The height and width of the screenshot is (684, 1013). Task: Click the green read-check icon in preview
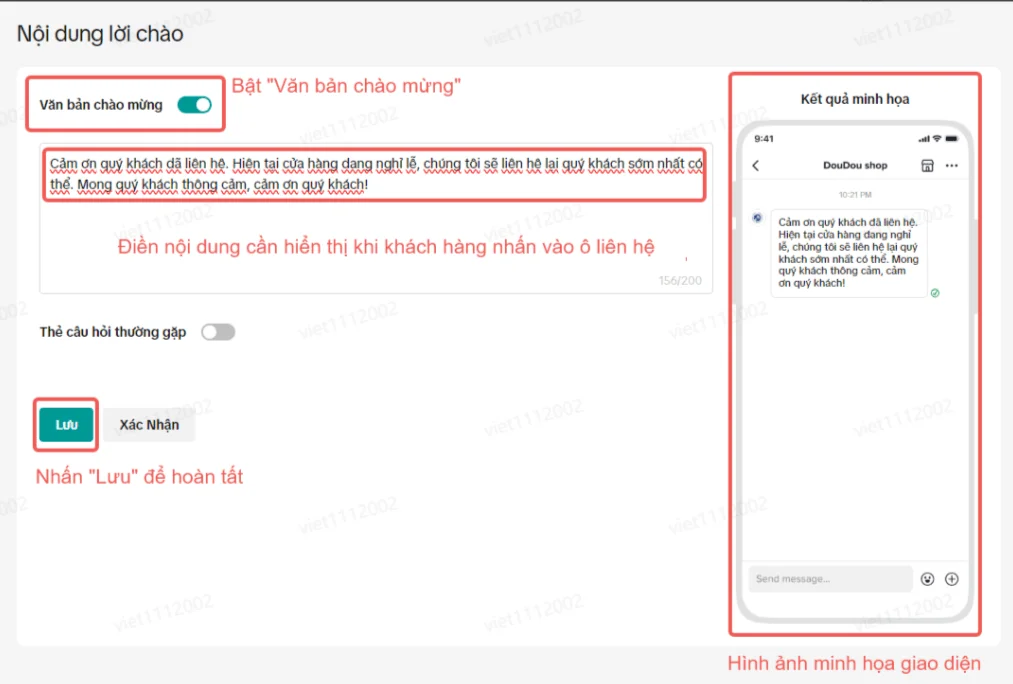[x=935, y=293]
